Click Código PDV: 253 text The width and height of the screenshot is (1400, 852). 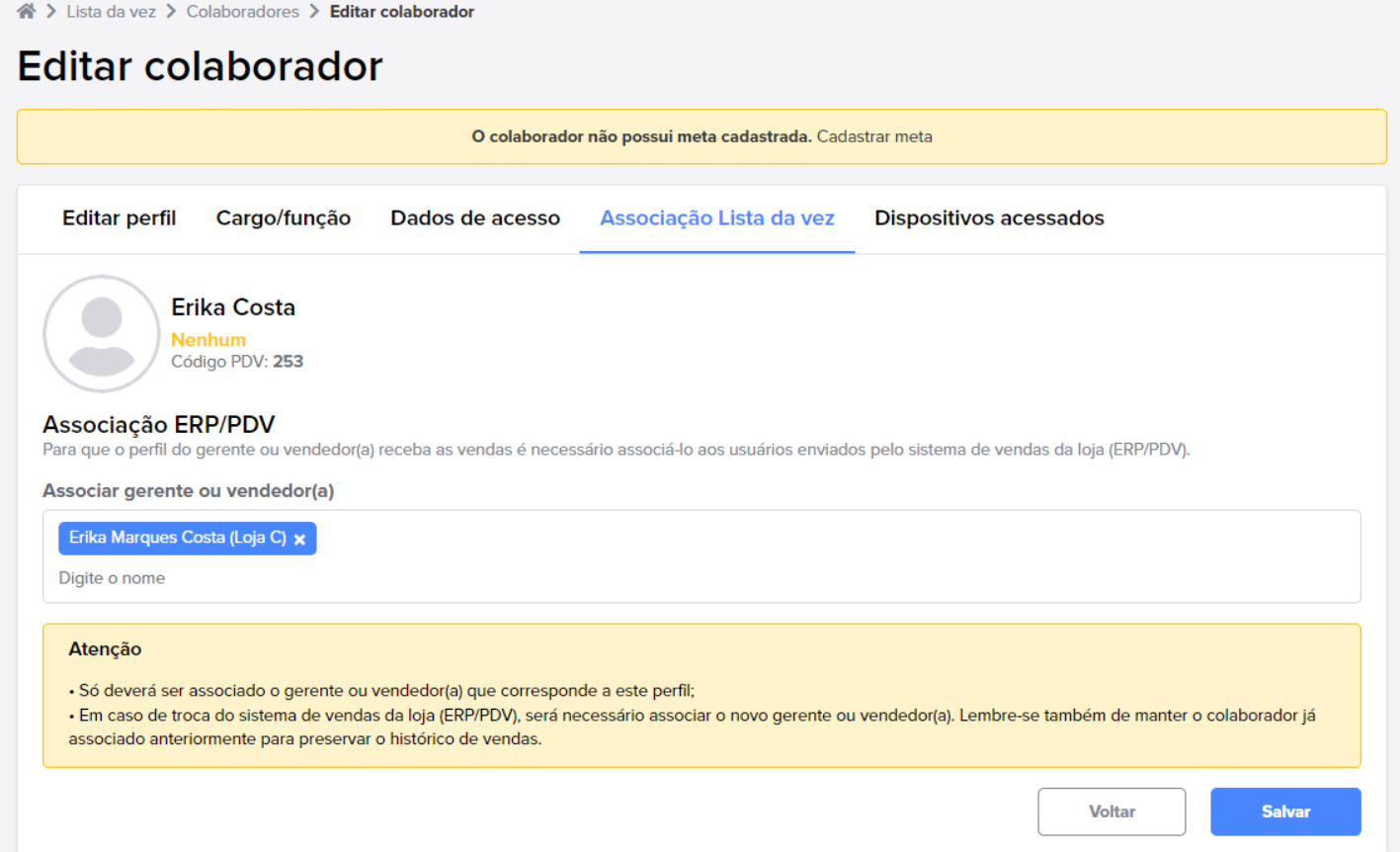click(237, 362)
